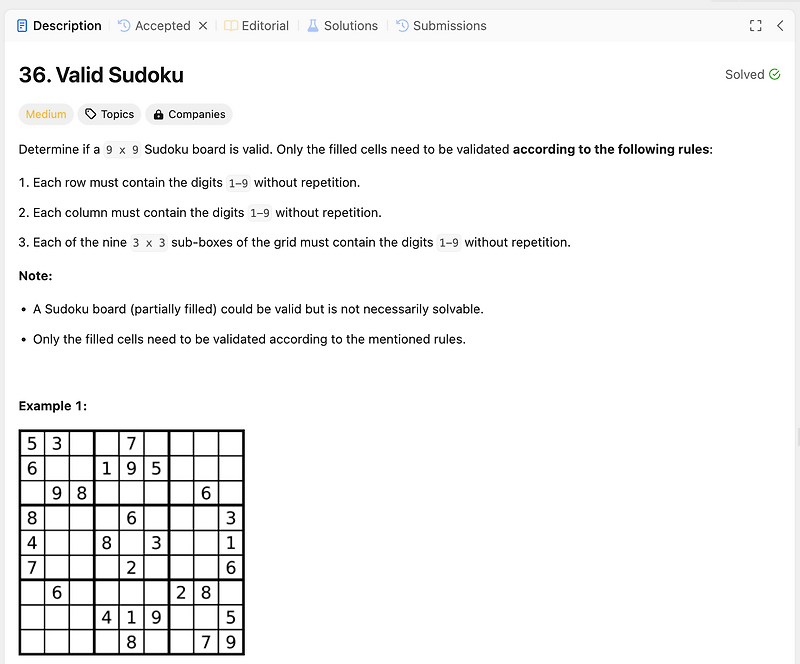The image size is (800, 664).
Task: Switch to the Editorial tab
Action: click(264, 26)
